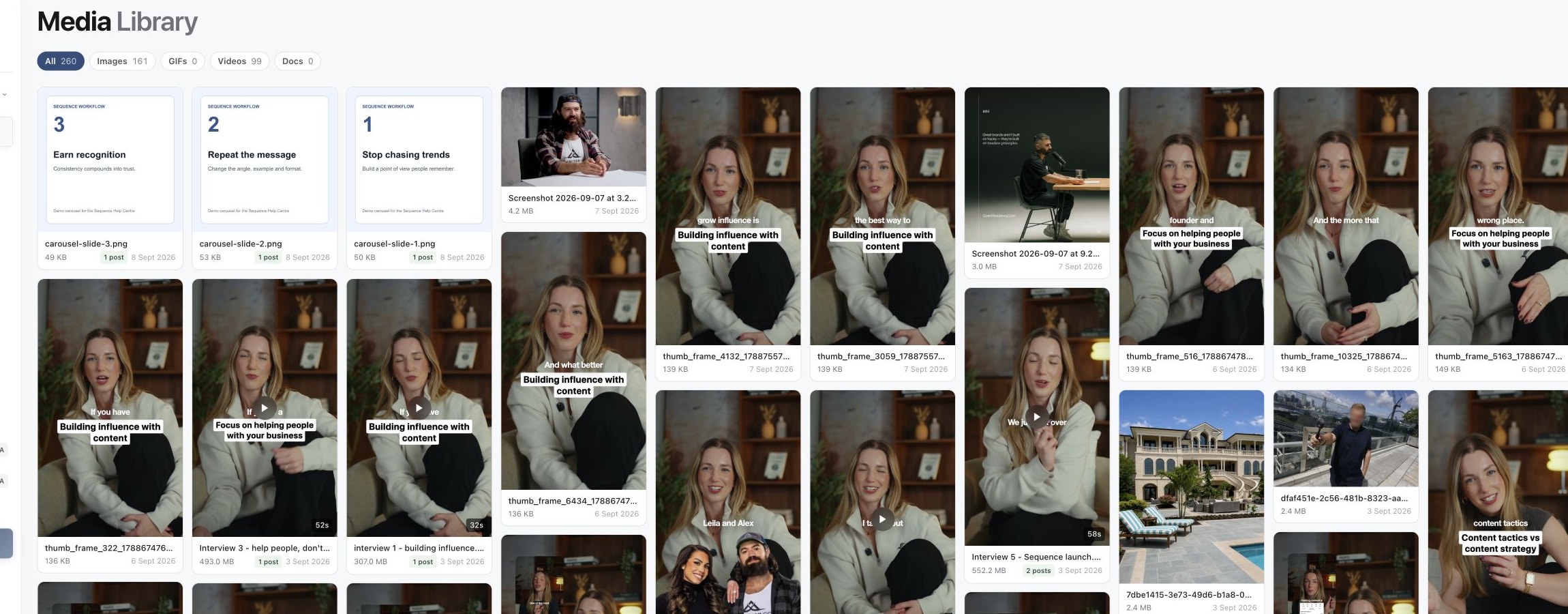The image size is (1568, 614).
Task: Open the podcast desk Screenshot 3.0 MB thumbnail
Action: point(1037,164)
